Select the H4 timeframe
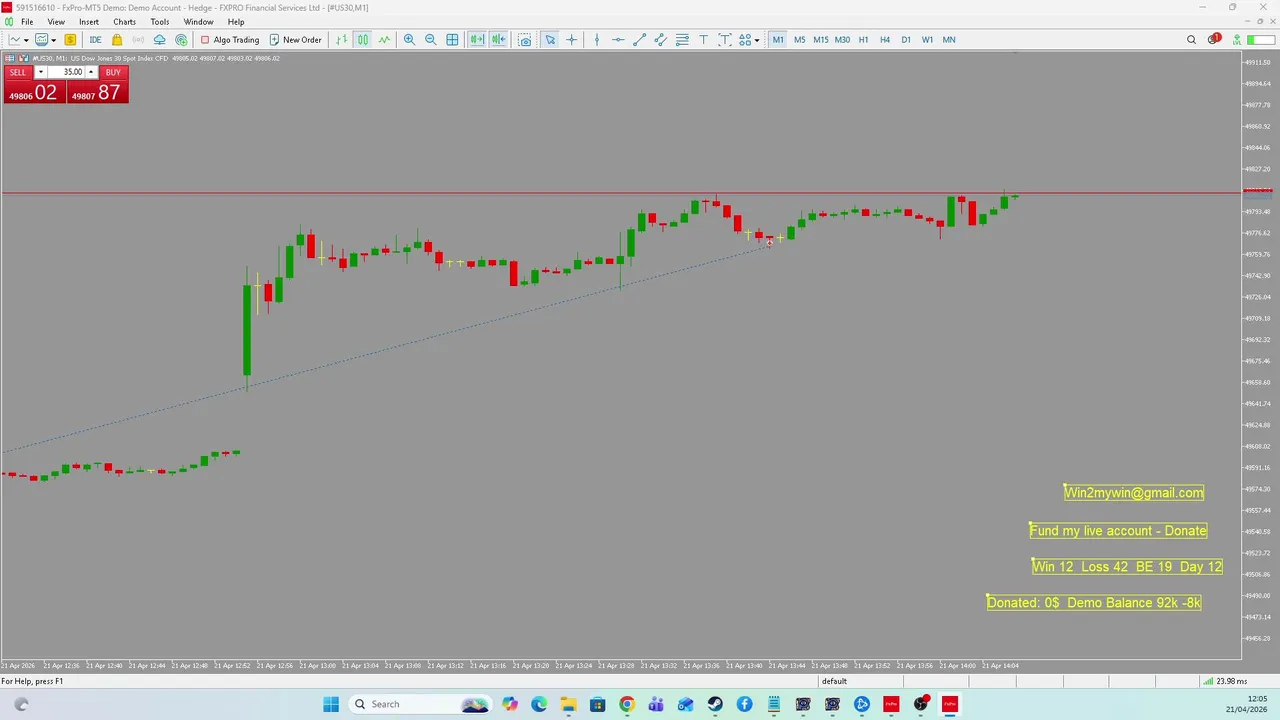The image size is (1280, 720). click(885, 40)
